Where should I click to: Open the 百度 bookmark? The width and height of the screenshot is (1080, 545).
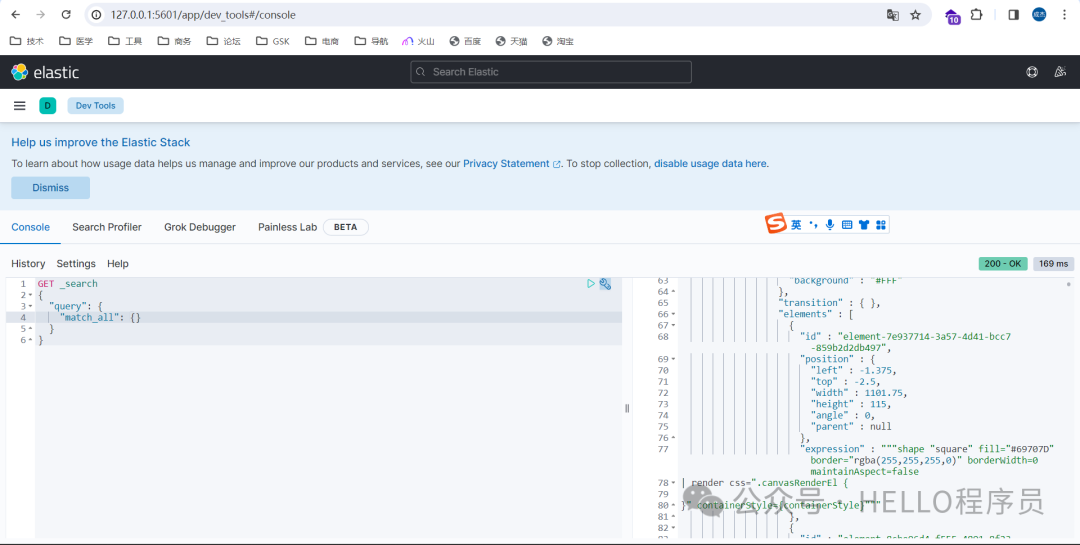(465, 41)
